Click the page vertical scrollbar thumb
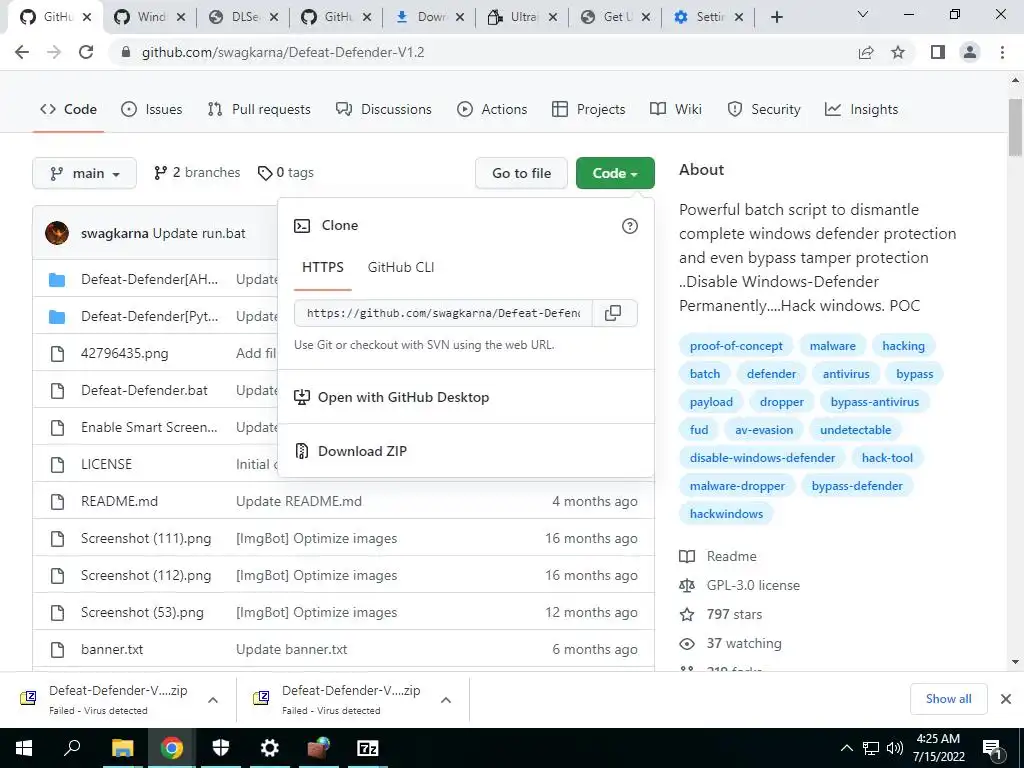1024x768 pixels. (x=1015, y=128)
